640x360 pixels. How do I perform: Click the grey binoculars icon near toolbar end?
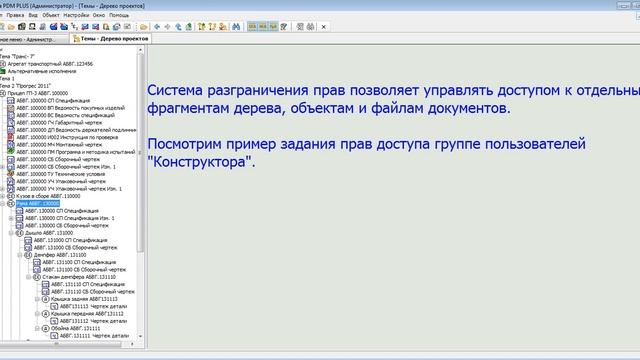[311, 27]
